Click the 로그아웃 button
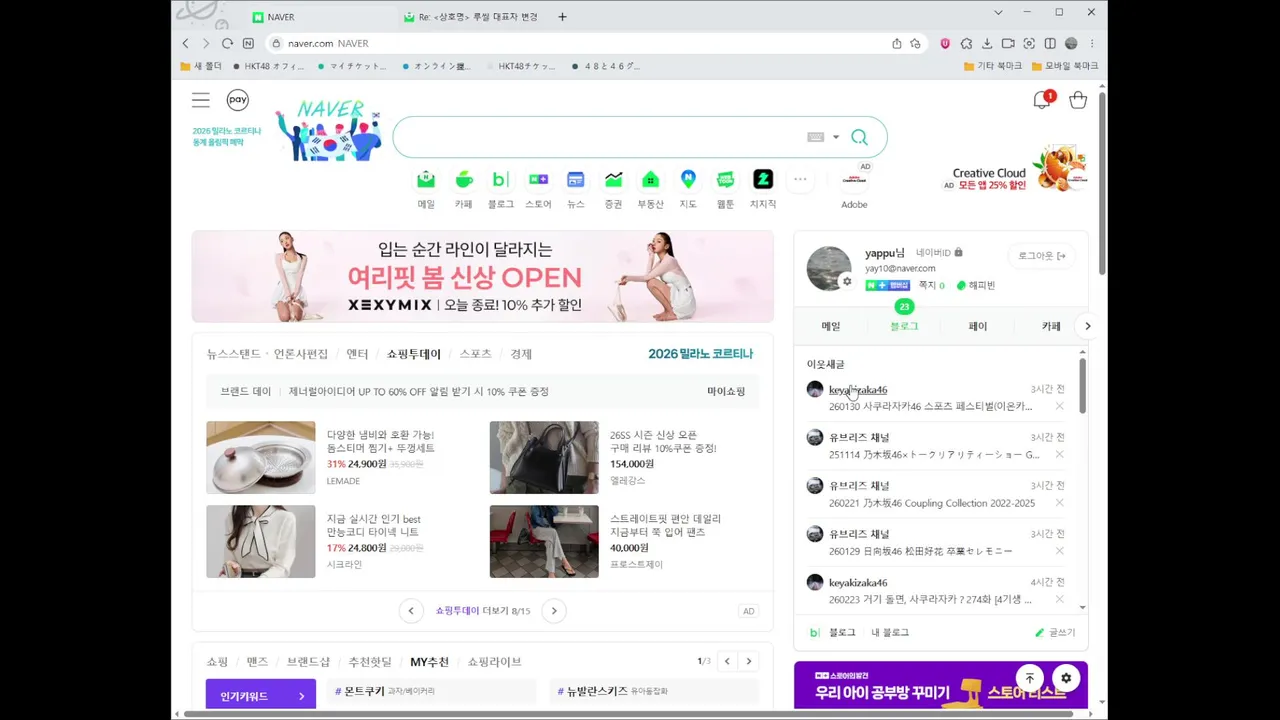This screenshot has width=1280, height=720. [1042, 256]
